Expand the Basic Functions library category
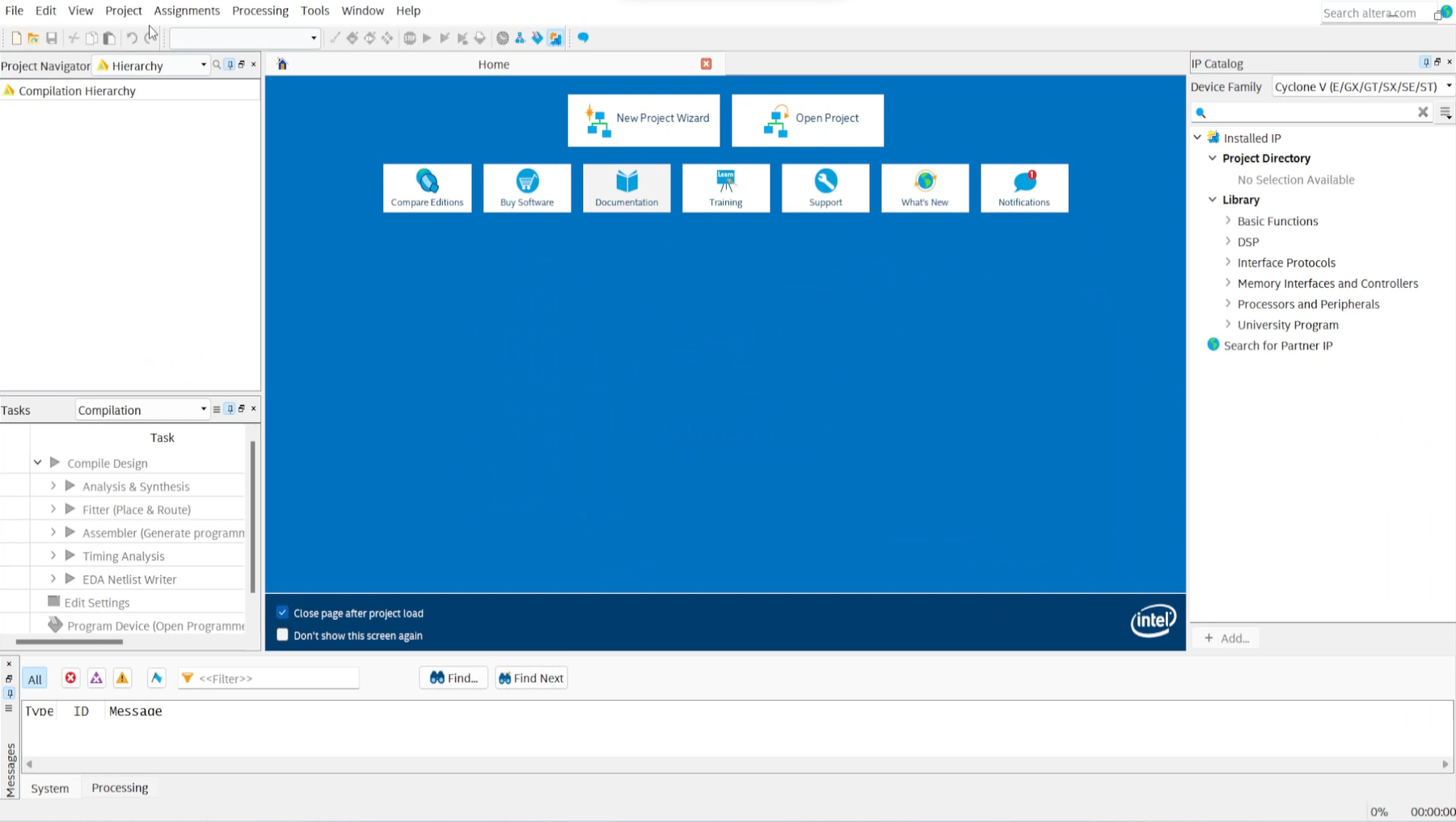The height and width of the screenshot is (822, 1456). [x=1228, y=221]
